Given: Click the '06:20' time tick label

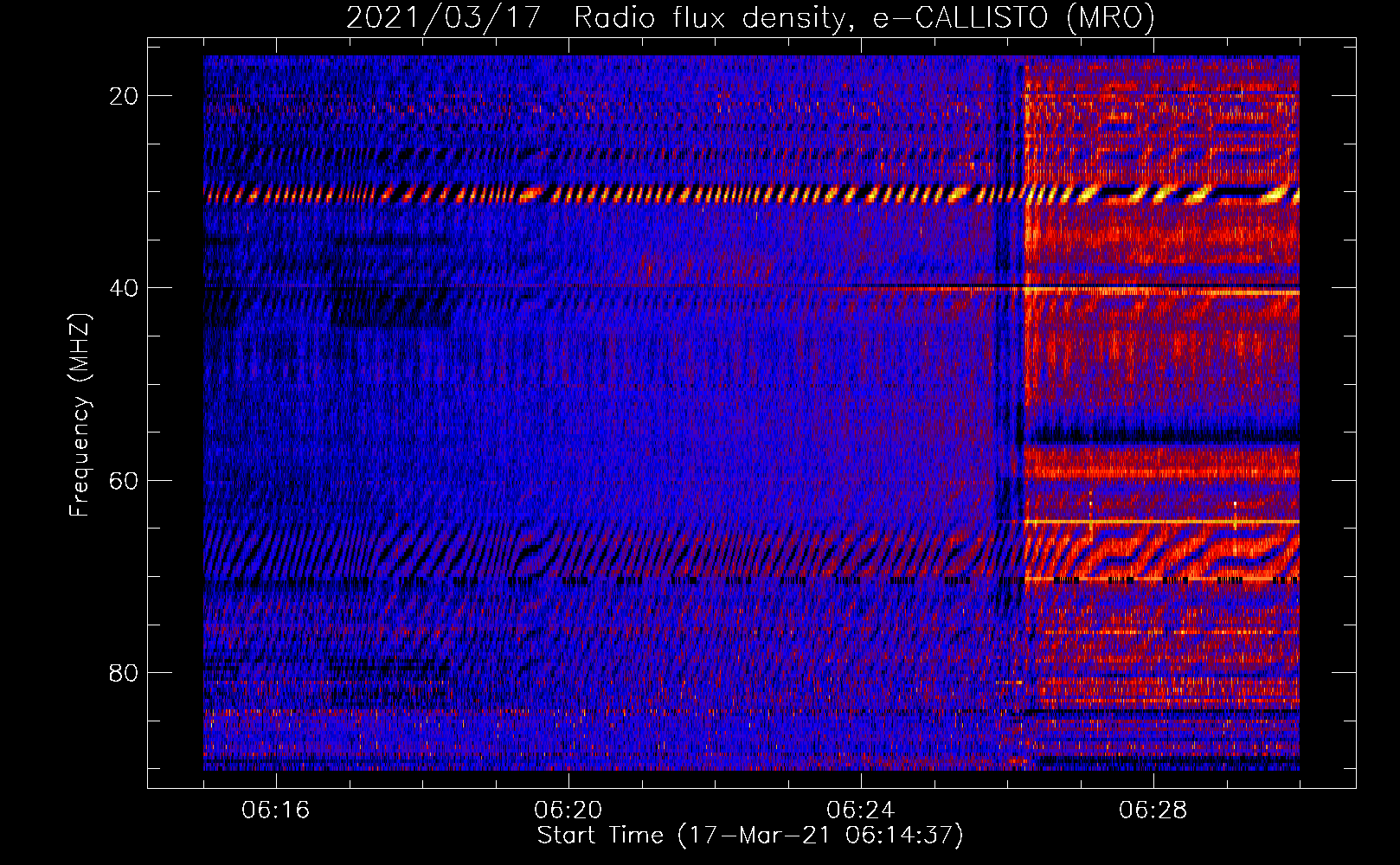Looking at the screenshot, I should 568,811.
